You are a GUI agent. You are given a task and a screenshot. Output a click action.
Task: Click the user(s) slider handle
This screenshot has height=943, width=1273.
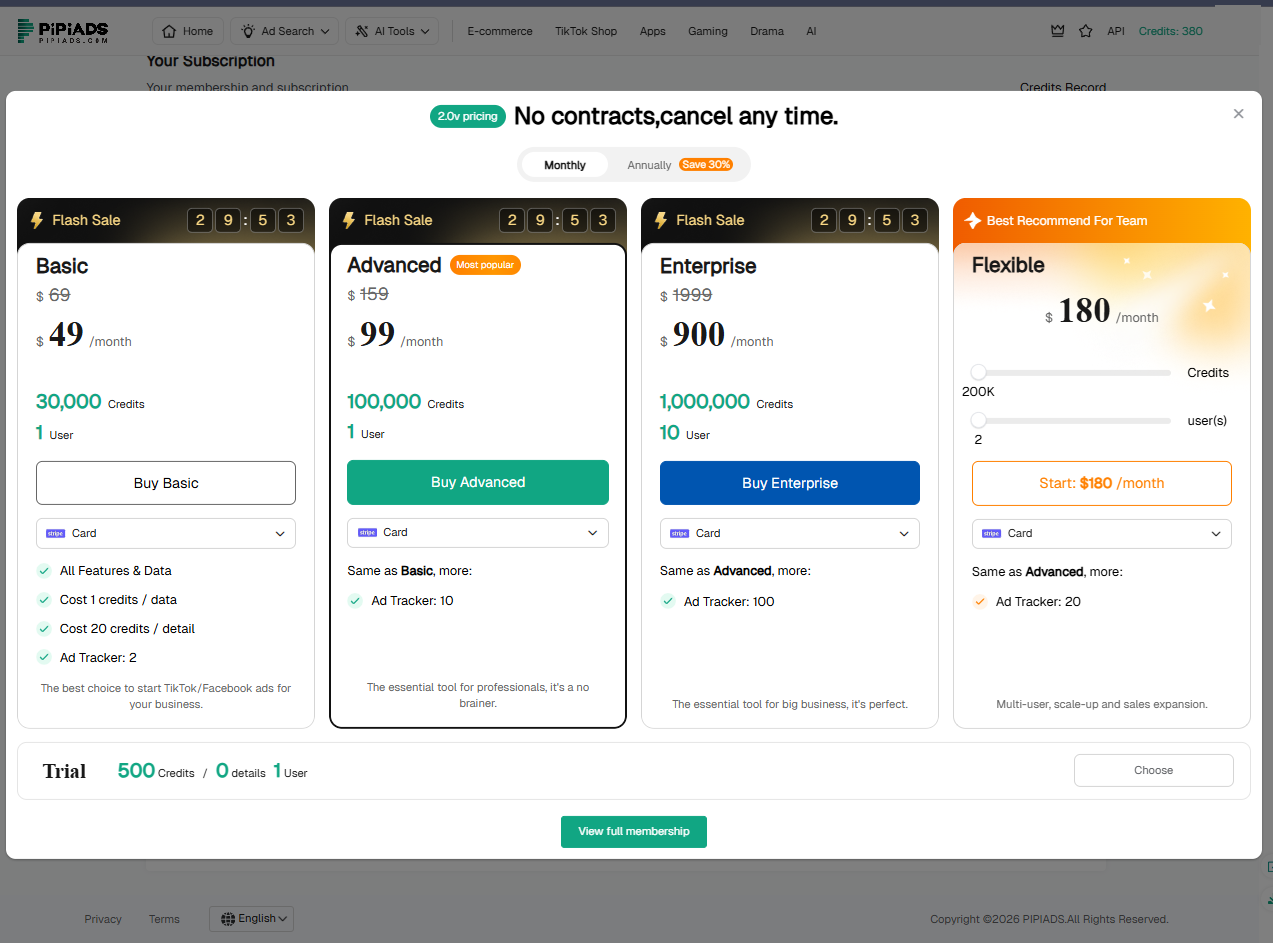click(x=978, y=420)
